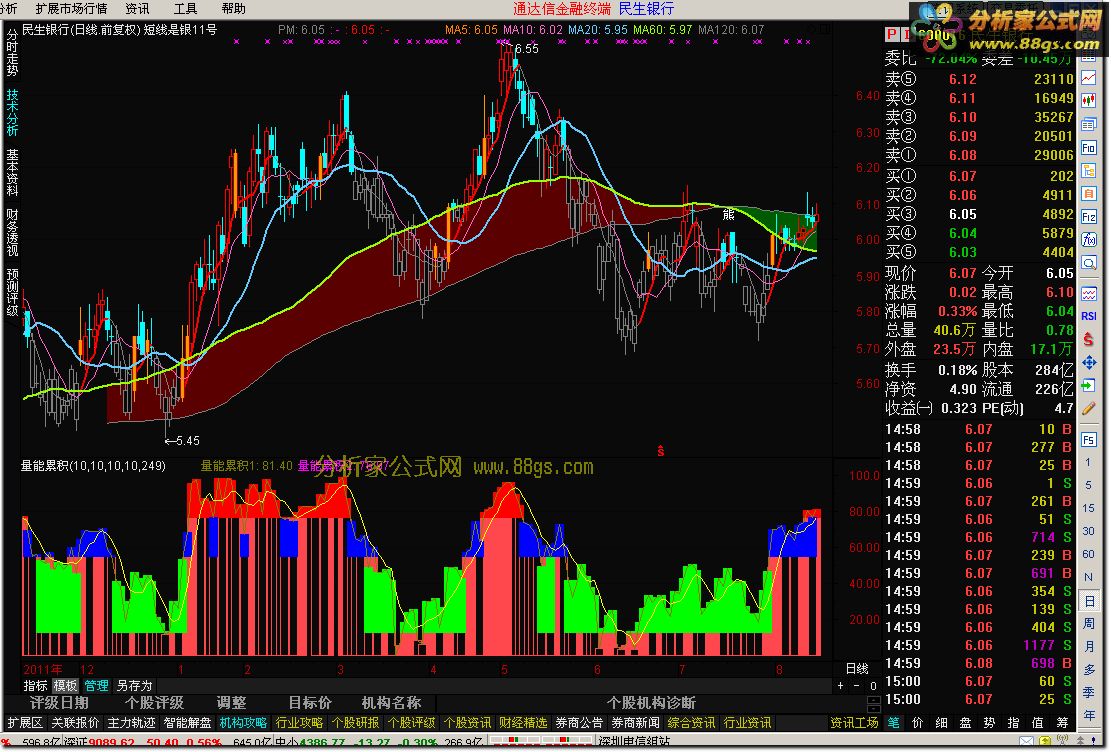
Task: Switch to 预测评级 side tab
Action: [x=12, y=292]
